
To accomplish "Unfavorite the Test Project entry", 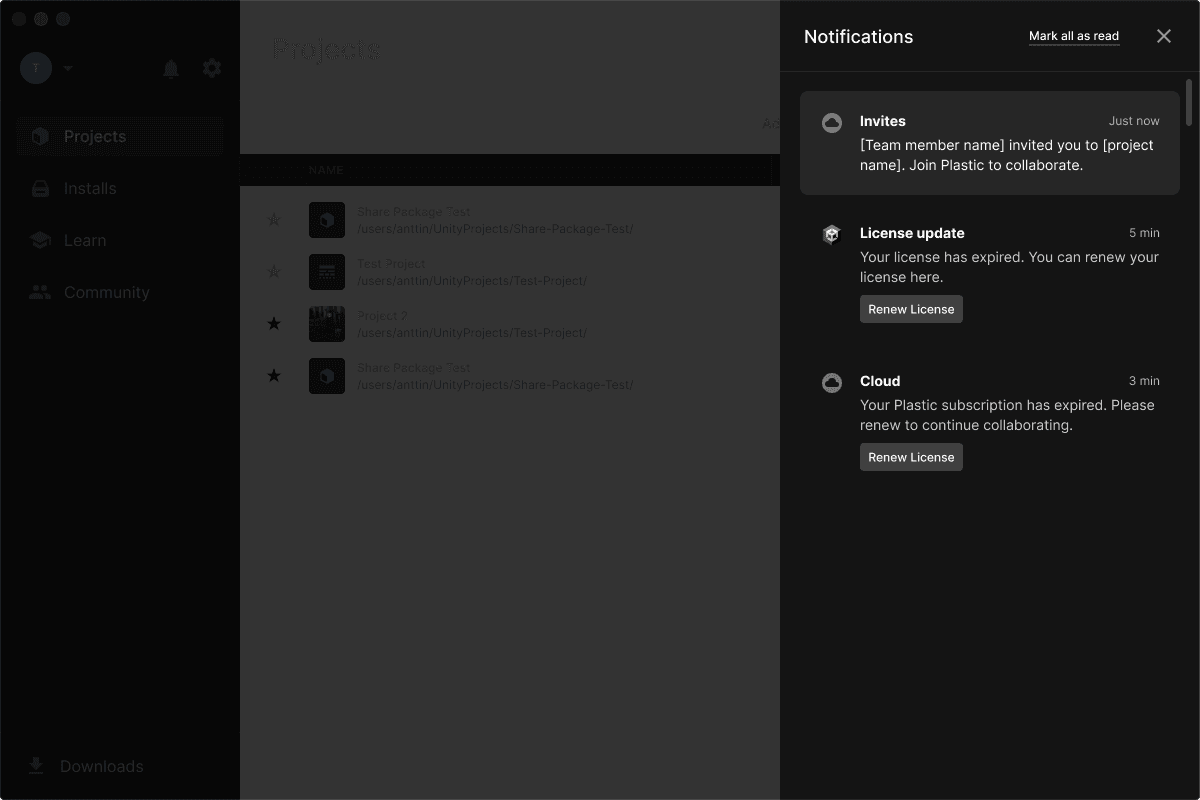I will pyautogui.click(x=273, y=271).
